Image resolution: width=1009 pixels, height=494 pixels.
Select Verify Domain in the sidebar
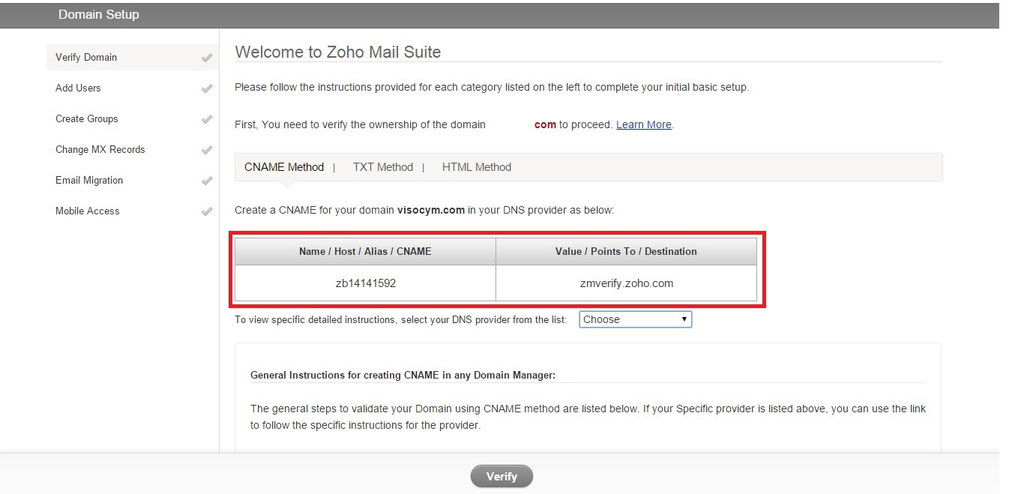(132, 57)
